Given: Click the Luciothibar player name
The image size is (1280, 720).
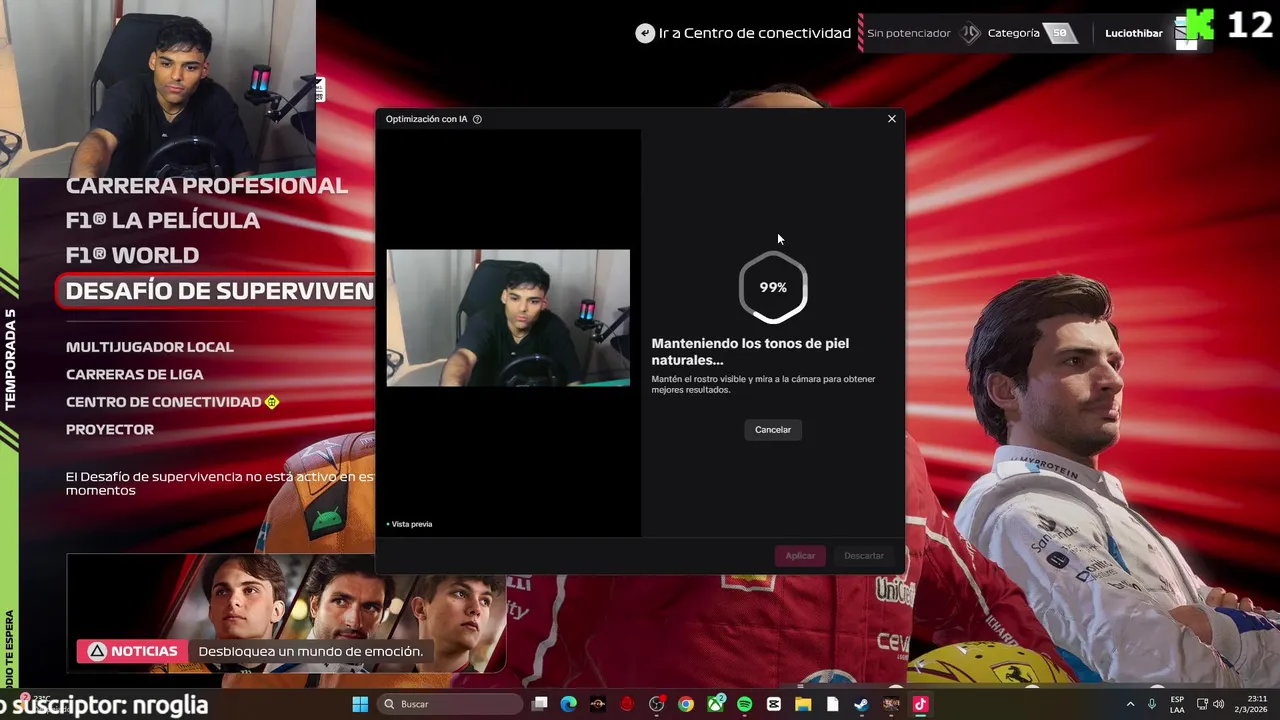Looking at the screenshot, I should coord(1134,33).
